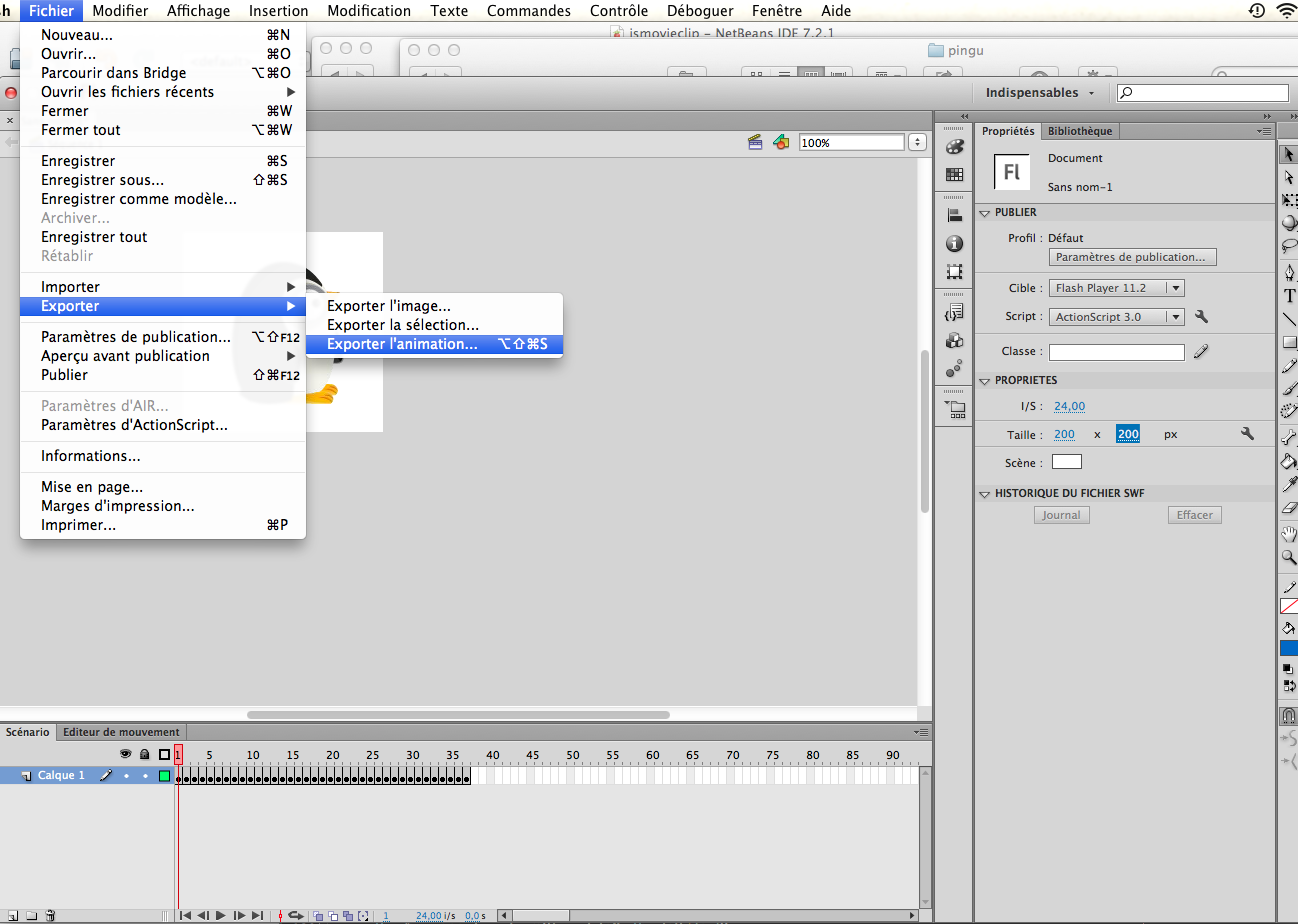The image size is (1298, 924).
Task: Open the Swatches panel icon
Action: click(954, 172)
